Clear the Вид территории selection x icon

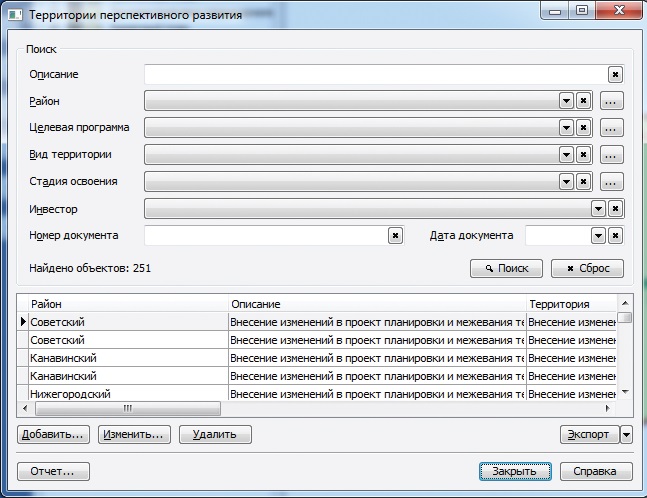coord(583,155)
